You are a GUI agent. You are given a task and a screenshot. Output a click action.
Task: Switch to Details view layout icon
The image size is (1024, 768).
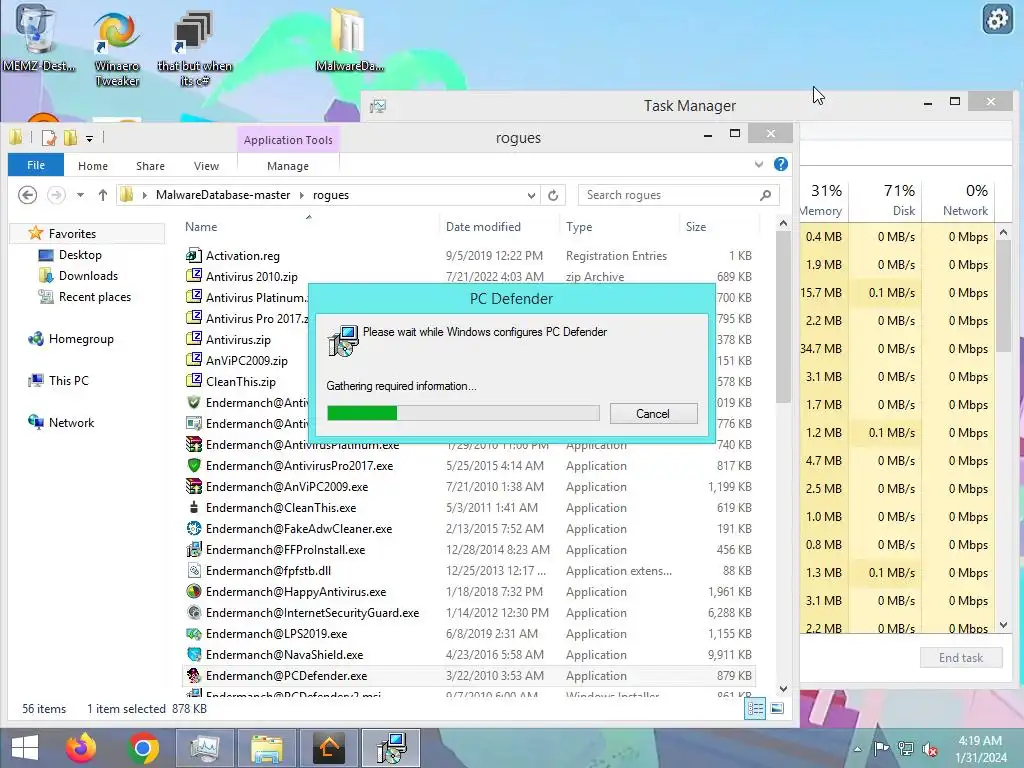coord(756,709)
